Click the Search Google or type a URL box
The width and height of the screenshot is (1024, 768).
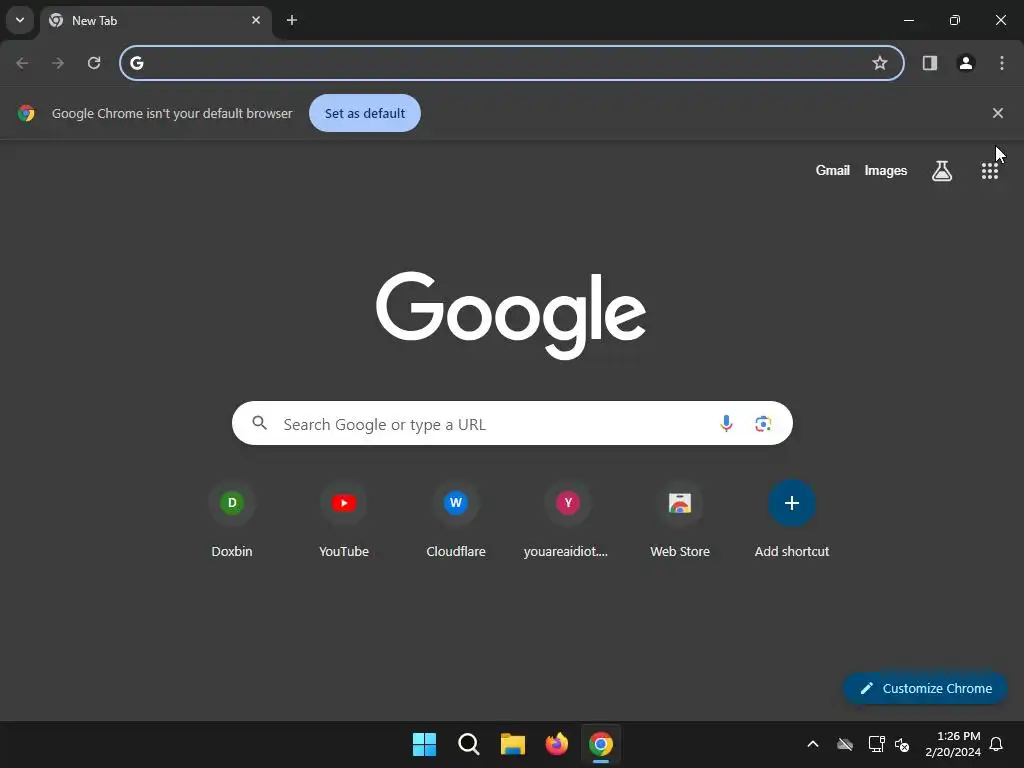point(512,423)
